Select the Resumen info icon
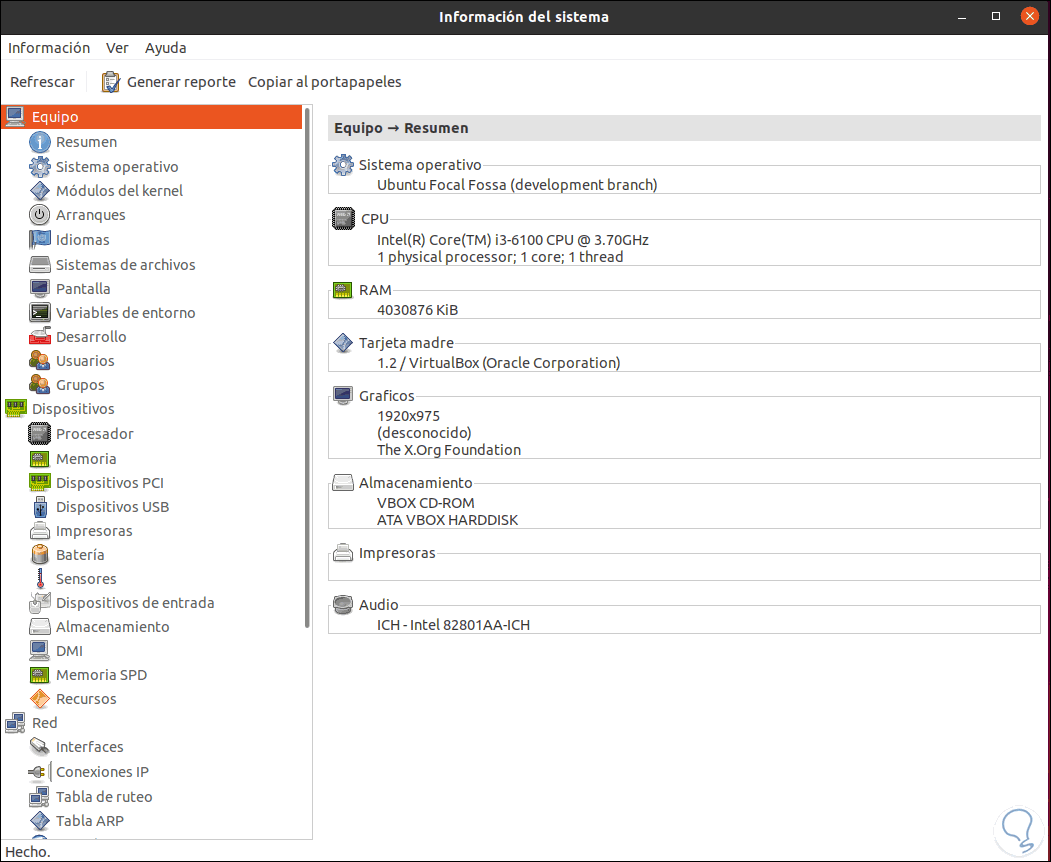The height and width of the screenshot is (862, 1051). [x=40, y=142]
